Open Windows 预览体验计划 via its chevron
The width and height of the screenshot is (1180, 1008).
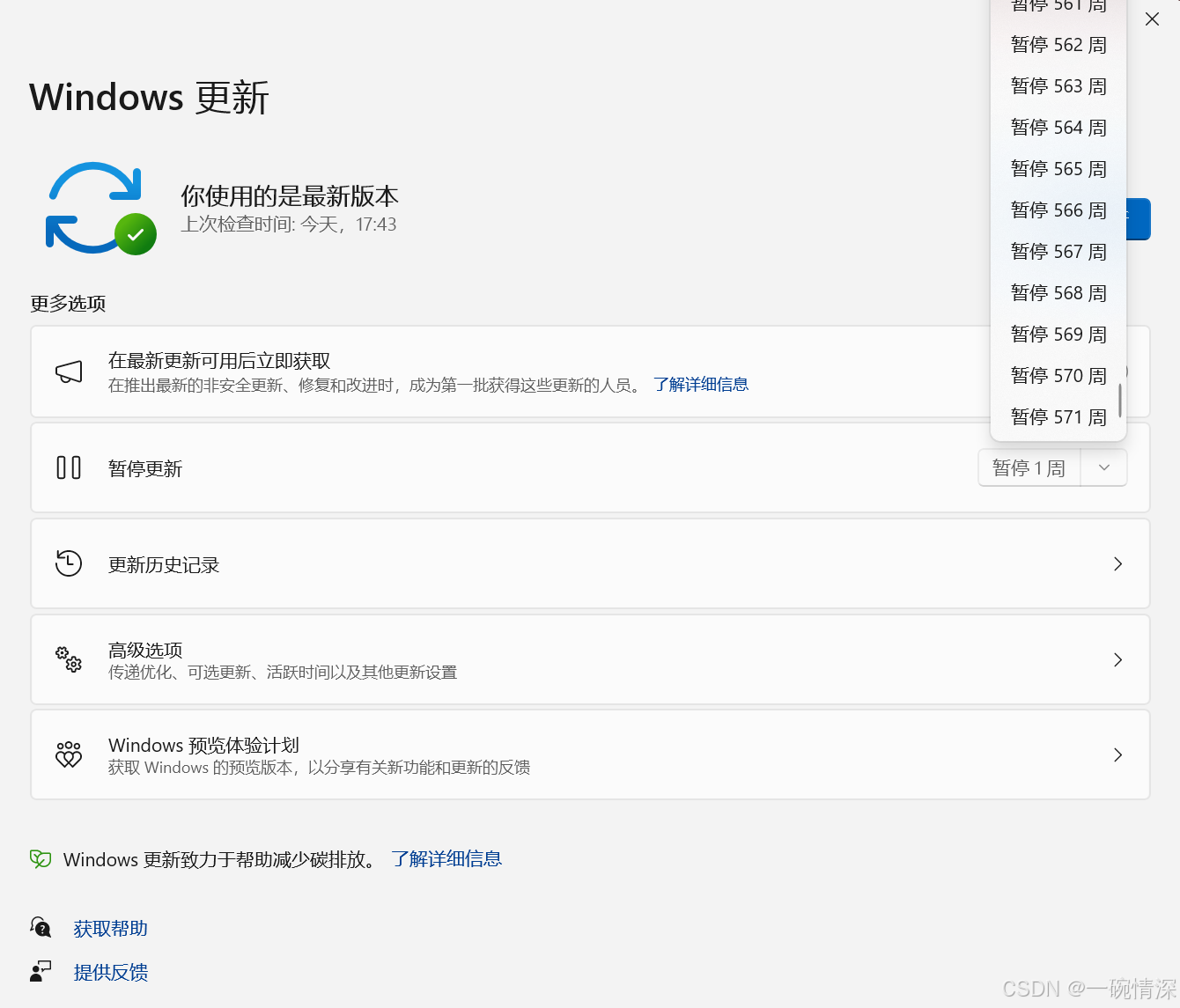click(1117, 754)
